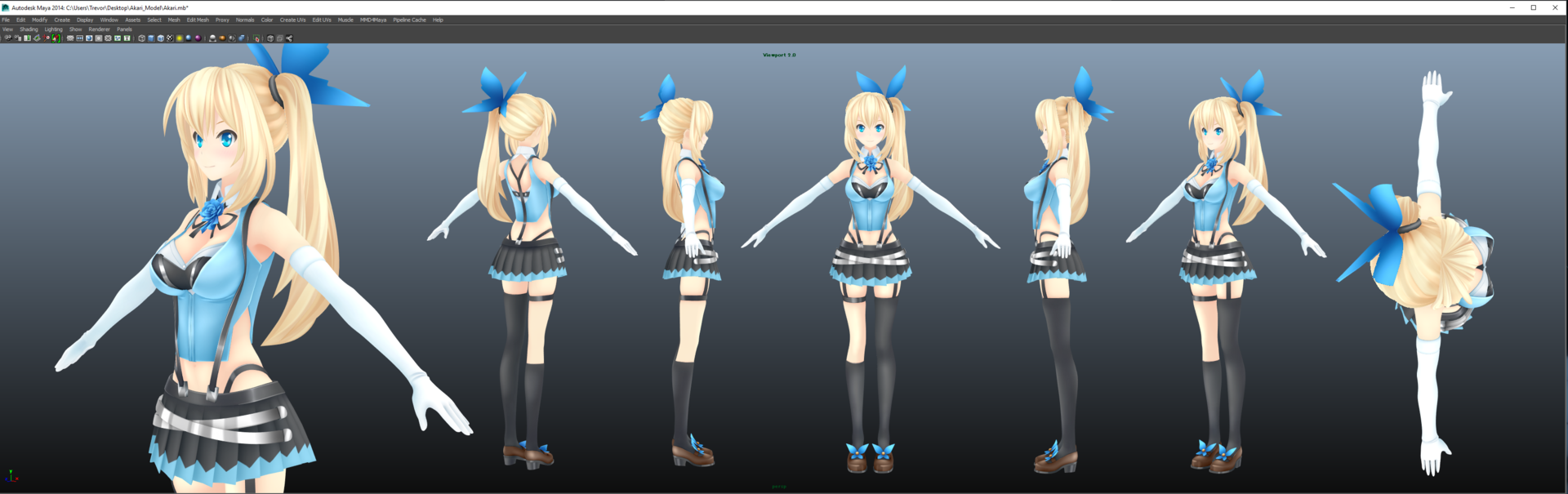Toggle Wireframe display mode cube

141,38
